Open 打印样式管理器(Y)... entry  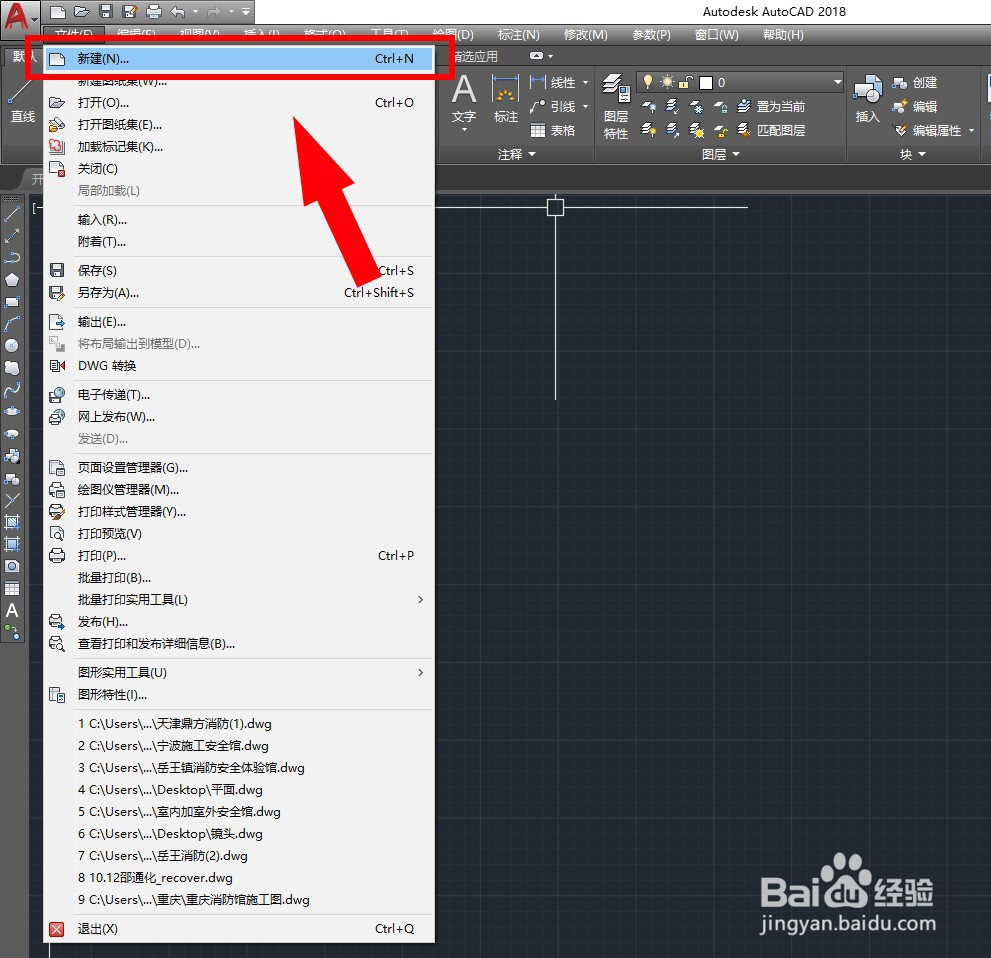click(240, 512)
